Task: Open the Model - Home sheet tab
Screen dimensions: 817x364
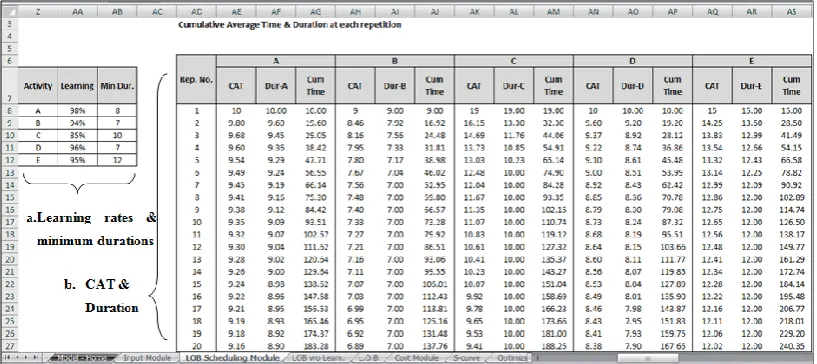Action: pos(81,358)
